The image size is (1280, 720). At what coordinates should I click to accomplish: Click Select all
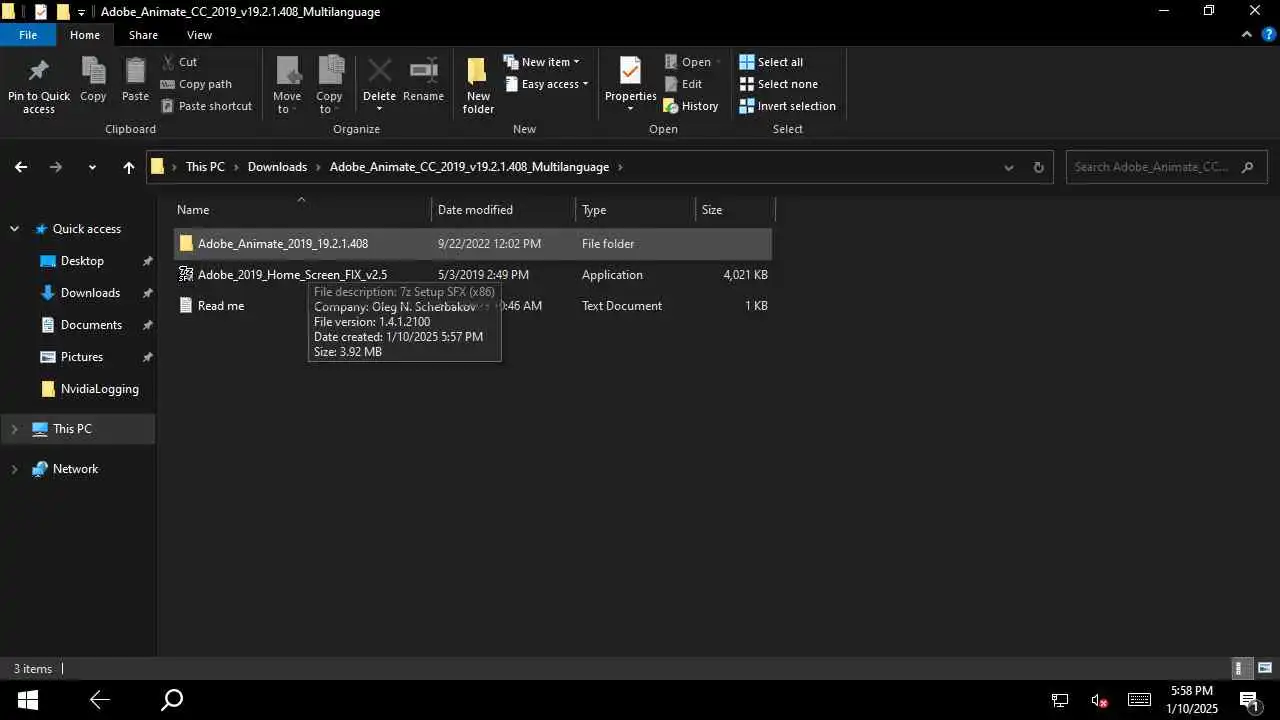(771, 62)
